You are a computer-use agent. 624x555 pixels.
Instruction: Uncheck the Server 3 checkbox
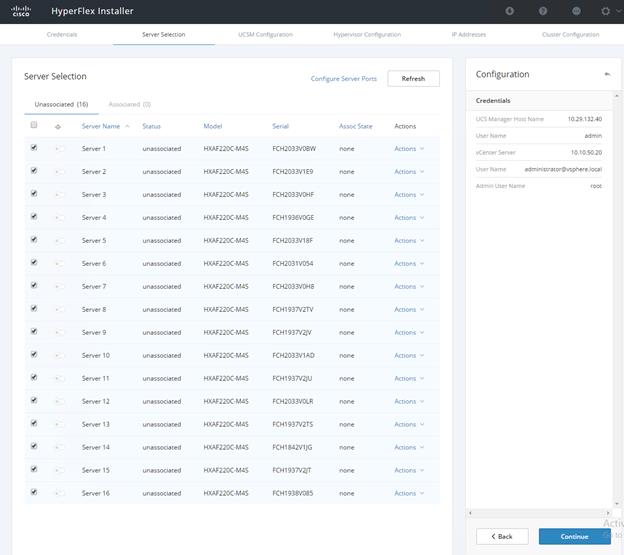coord(34,193)
